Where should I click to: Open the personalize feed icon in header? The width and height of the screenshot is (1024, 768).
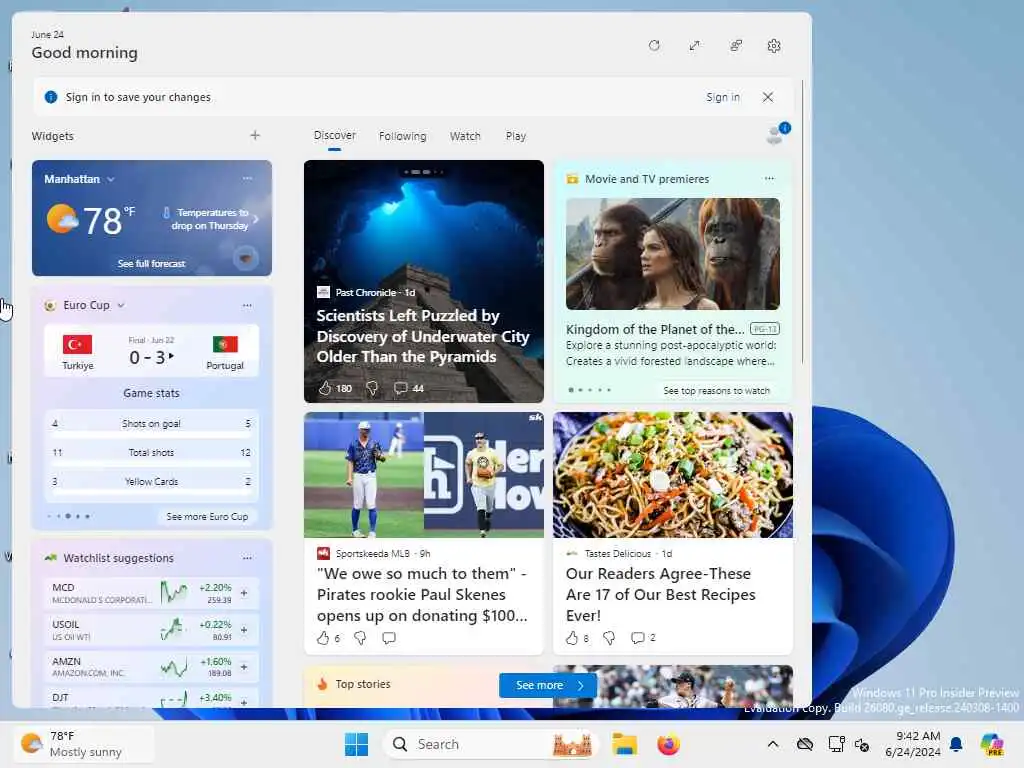[x=735, y=46]
